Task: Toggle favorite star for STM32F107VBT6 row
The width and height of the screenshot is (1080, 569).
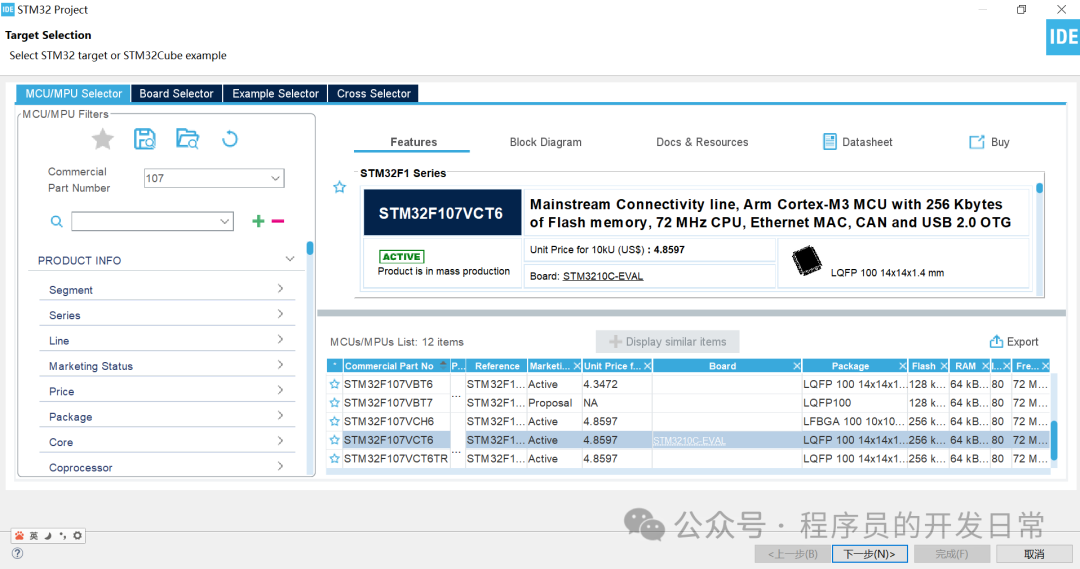Action: [335, 384]
